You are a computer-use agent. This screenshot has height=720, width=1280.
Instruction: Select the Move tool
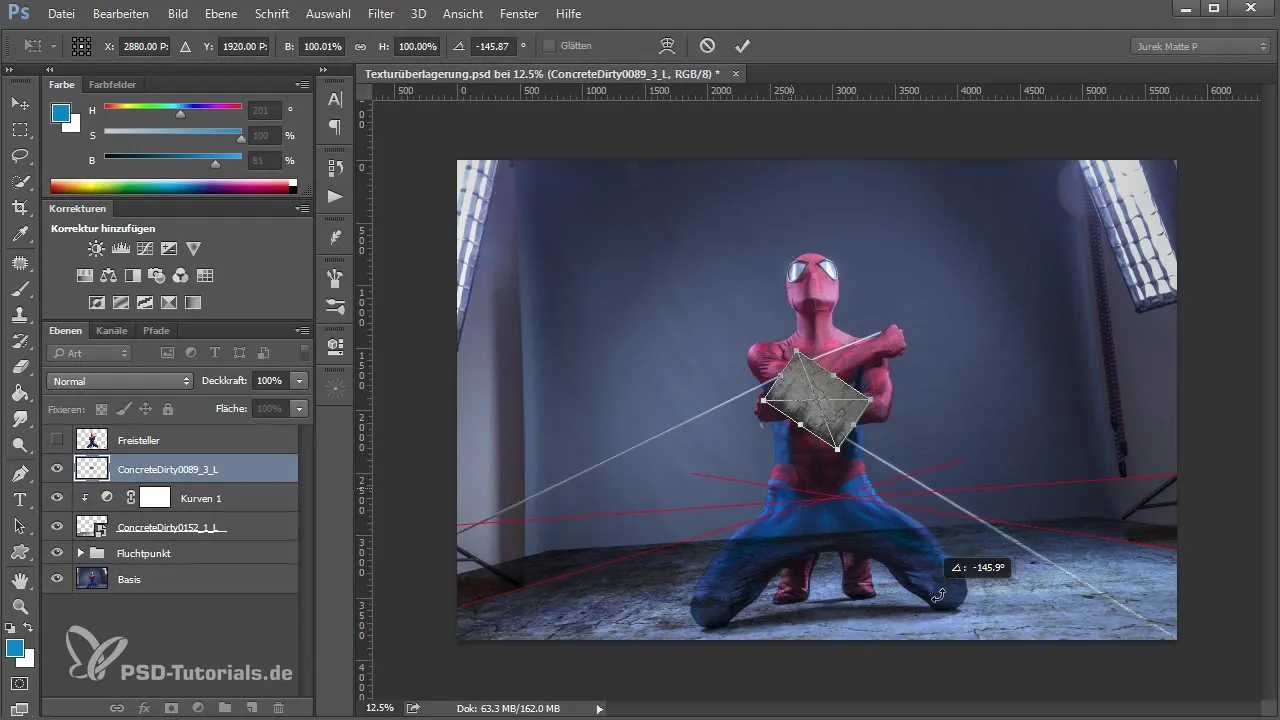click(19, 104)
